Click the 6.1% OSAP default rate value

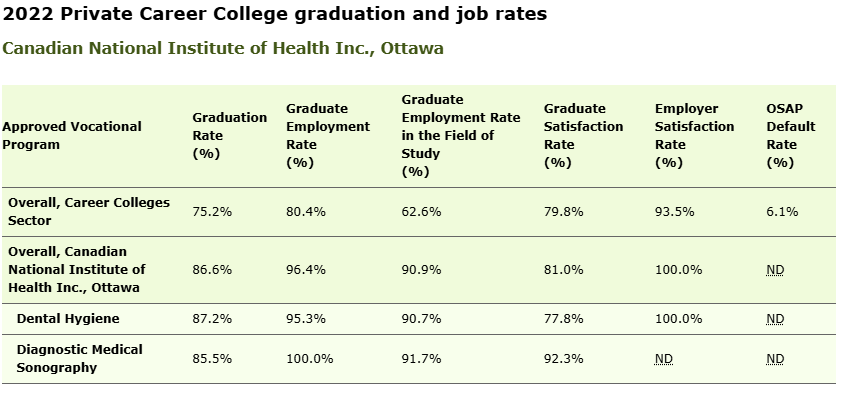[x=782, y=212]
